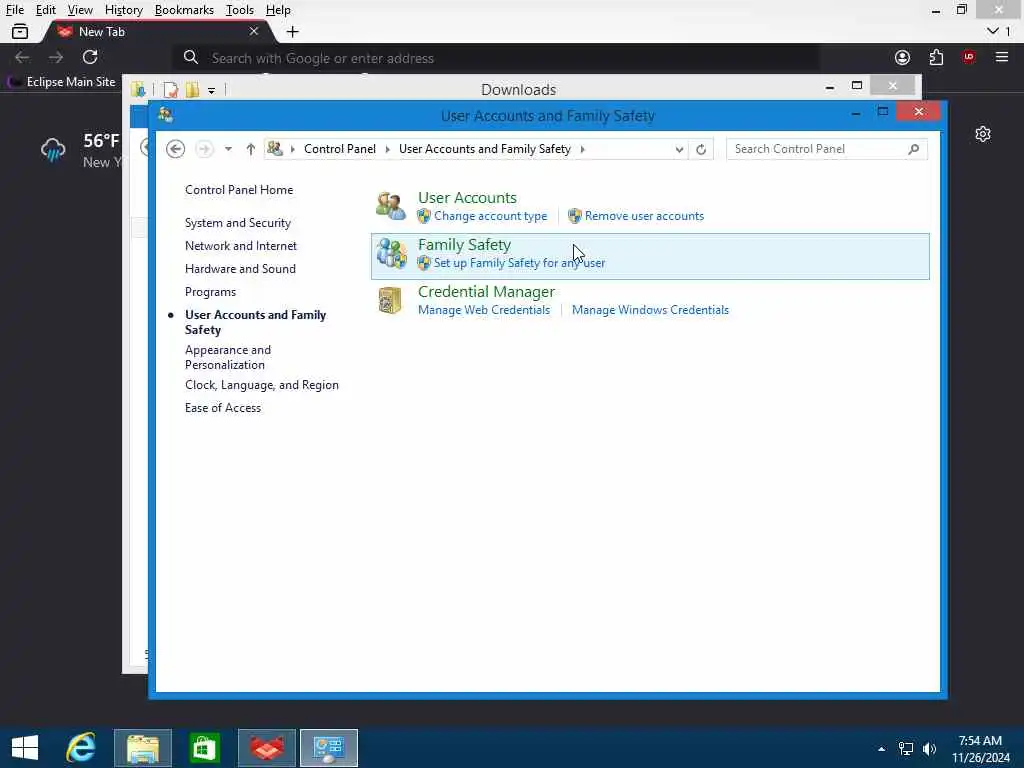The height and width of the screenshot is (768, 1024).
Task: Launch Internet Explorer from taskbar
Action: [81, 748]
